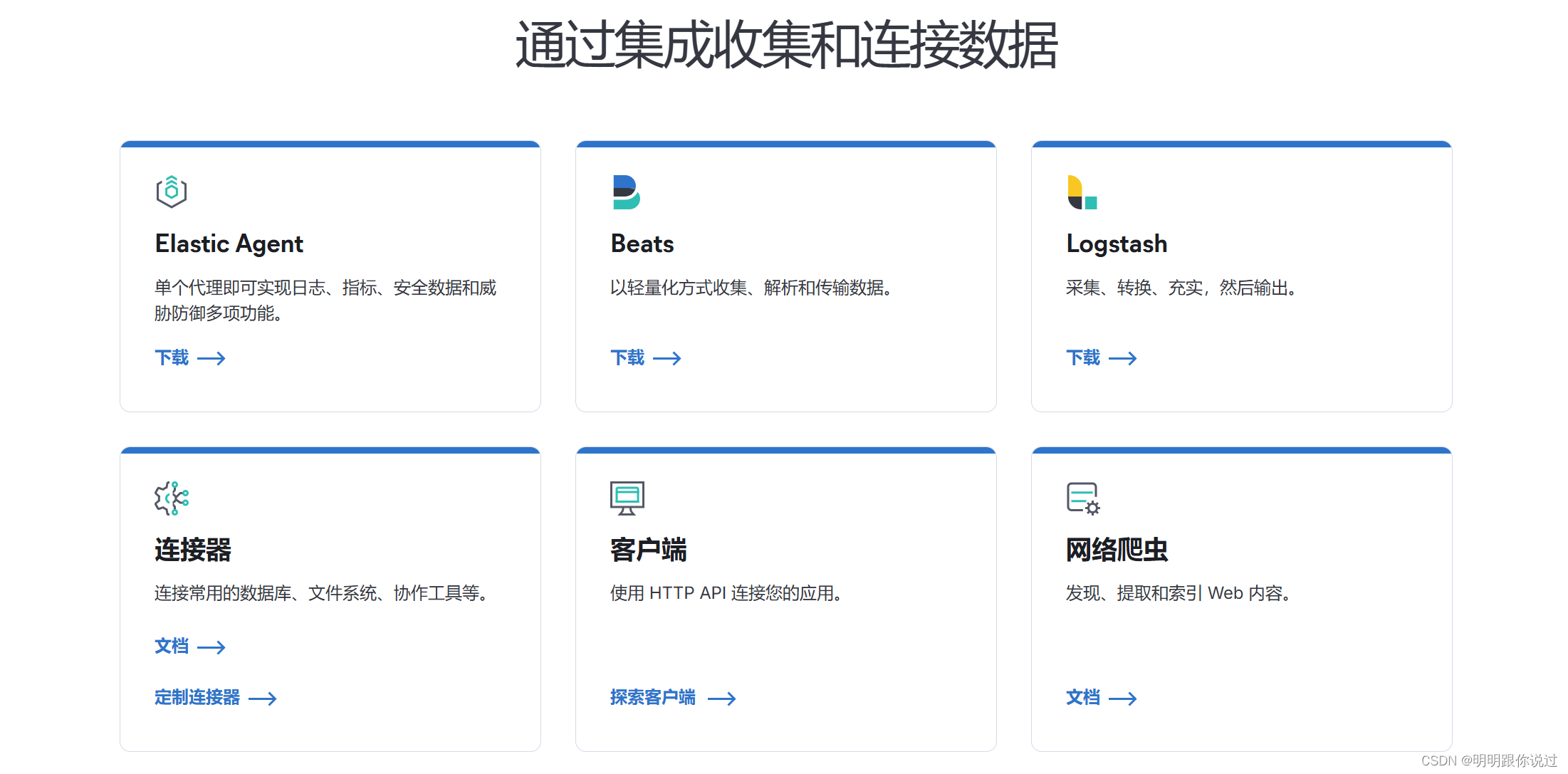Open the 连接器 文档 link
1568x774 pixels.
pyautogui.click(x=172, y=647)
